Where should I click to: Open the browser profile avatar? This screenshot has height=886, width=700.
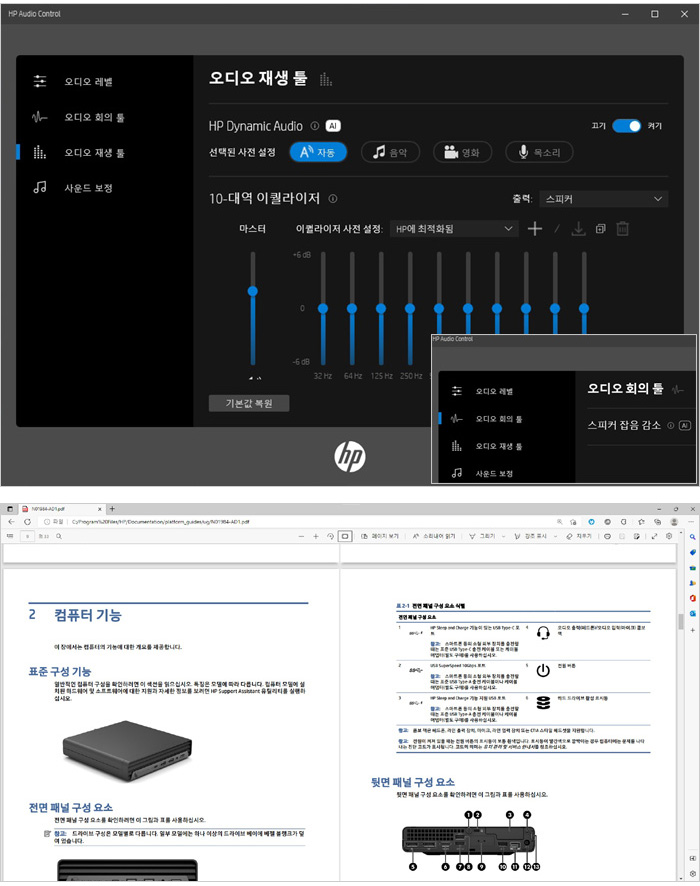tap(674, 522)
